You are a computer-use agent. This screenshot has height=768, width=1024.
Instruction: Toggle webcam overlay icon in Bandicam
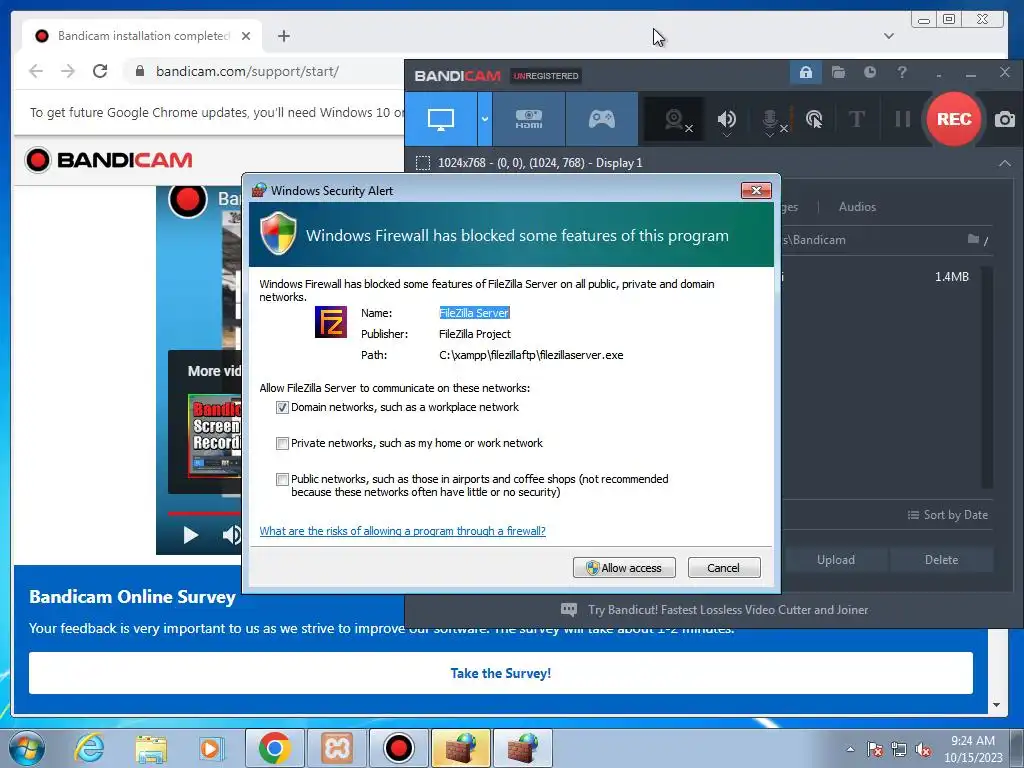(x=675, y=120)
